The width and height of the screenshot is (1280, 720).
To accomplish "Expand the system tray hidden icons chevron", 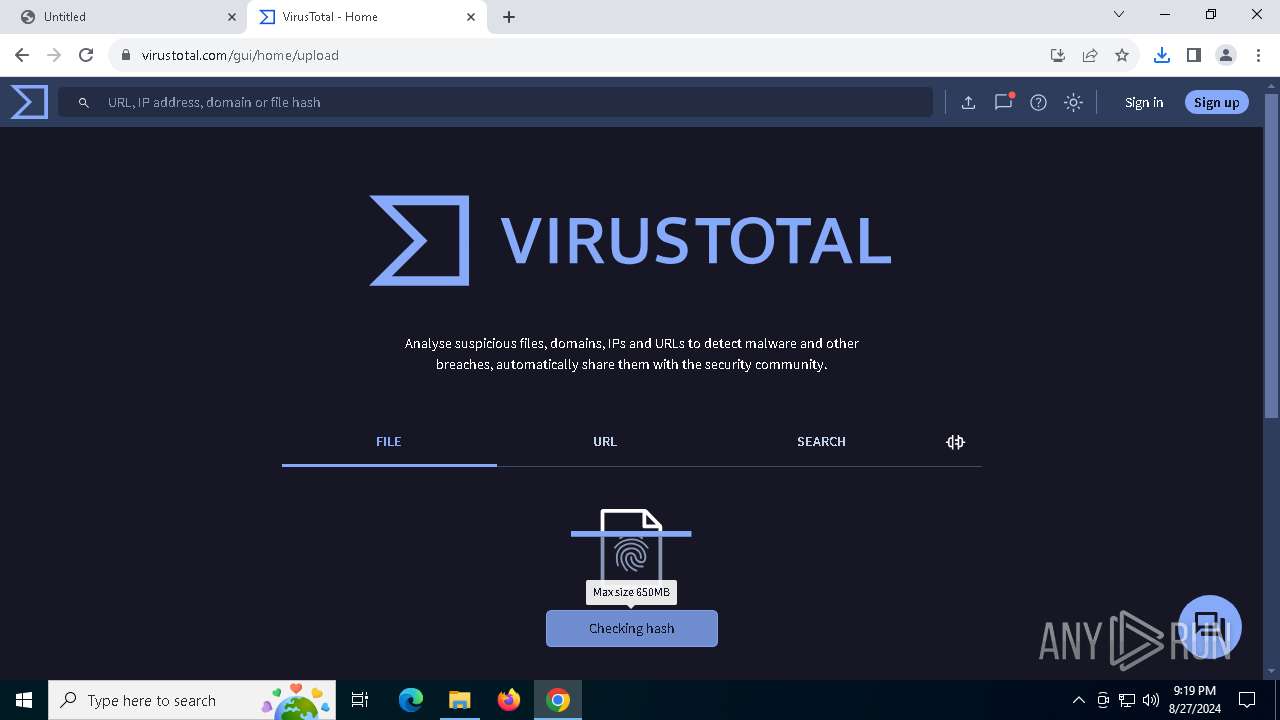I will tap(1078, 700).
